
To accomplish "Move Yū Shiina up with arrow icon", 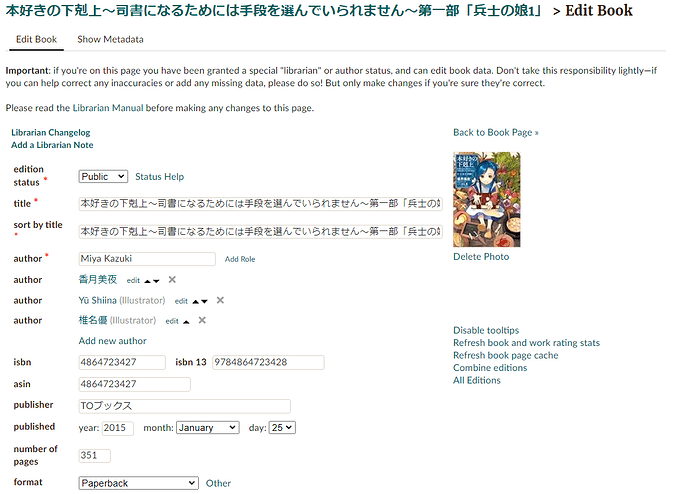I will 195,301.
